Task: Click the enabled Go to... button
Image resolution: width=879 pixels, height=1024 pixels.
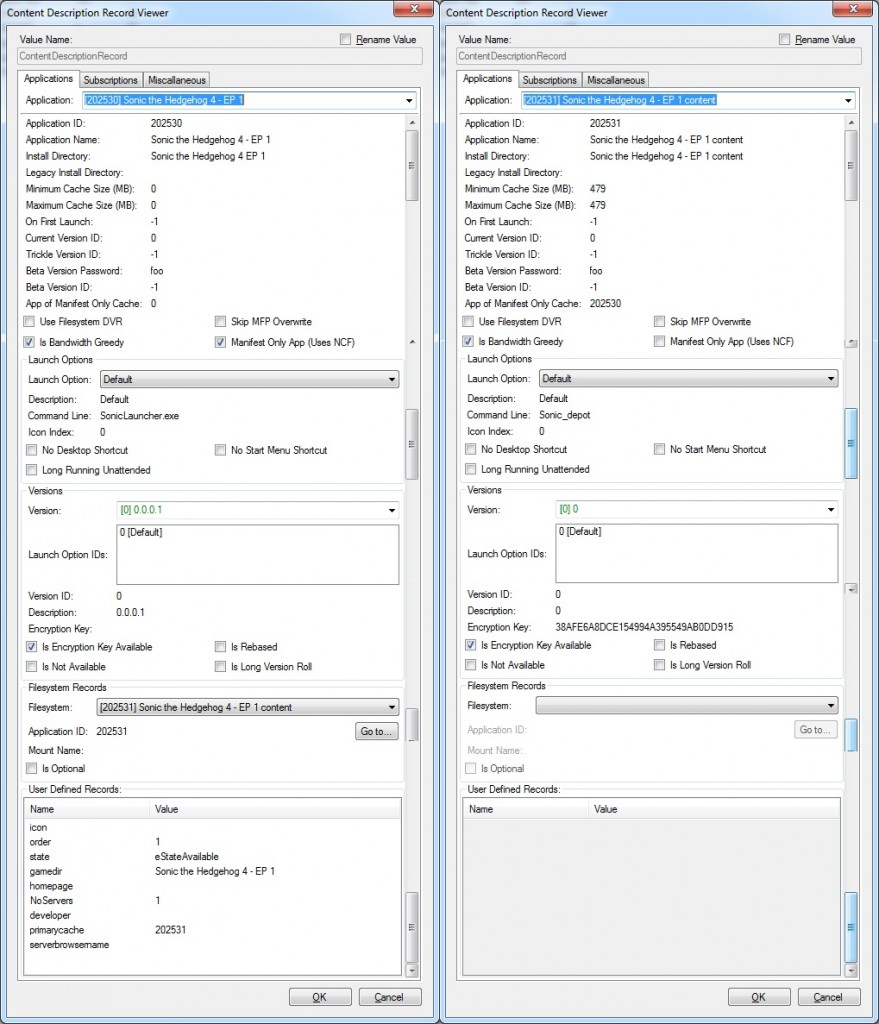Action: (x=376, y=732)
